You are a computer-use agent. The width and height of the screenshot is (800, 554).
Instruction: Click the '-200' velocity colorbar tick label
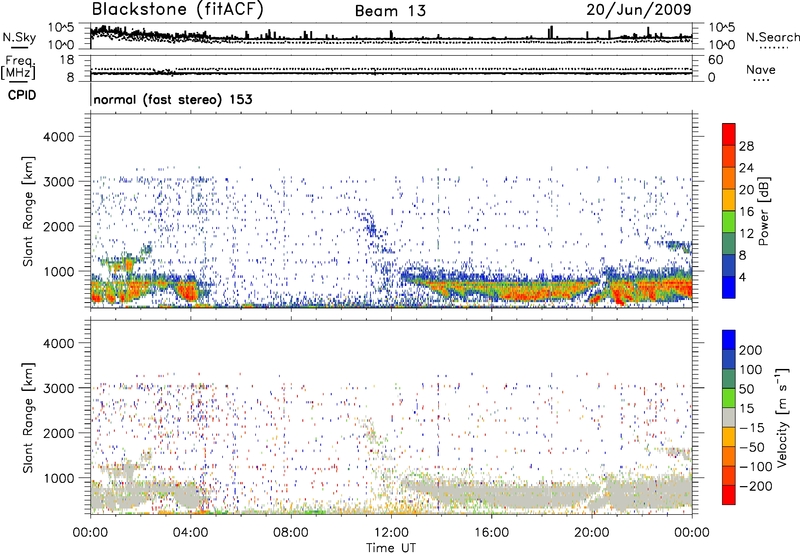(x=756, y=486)
